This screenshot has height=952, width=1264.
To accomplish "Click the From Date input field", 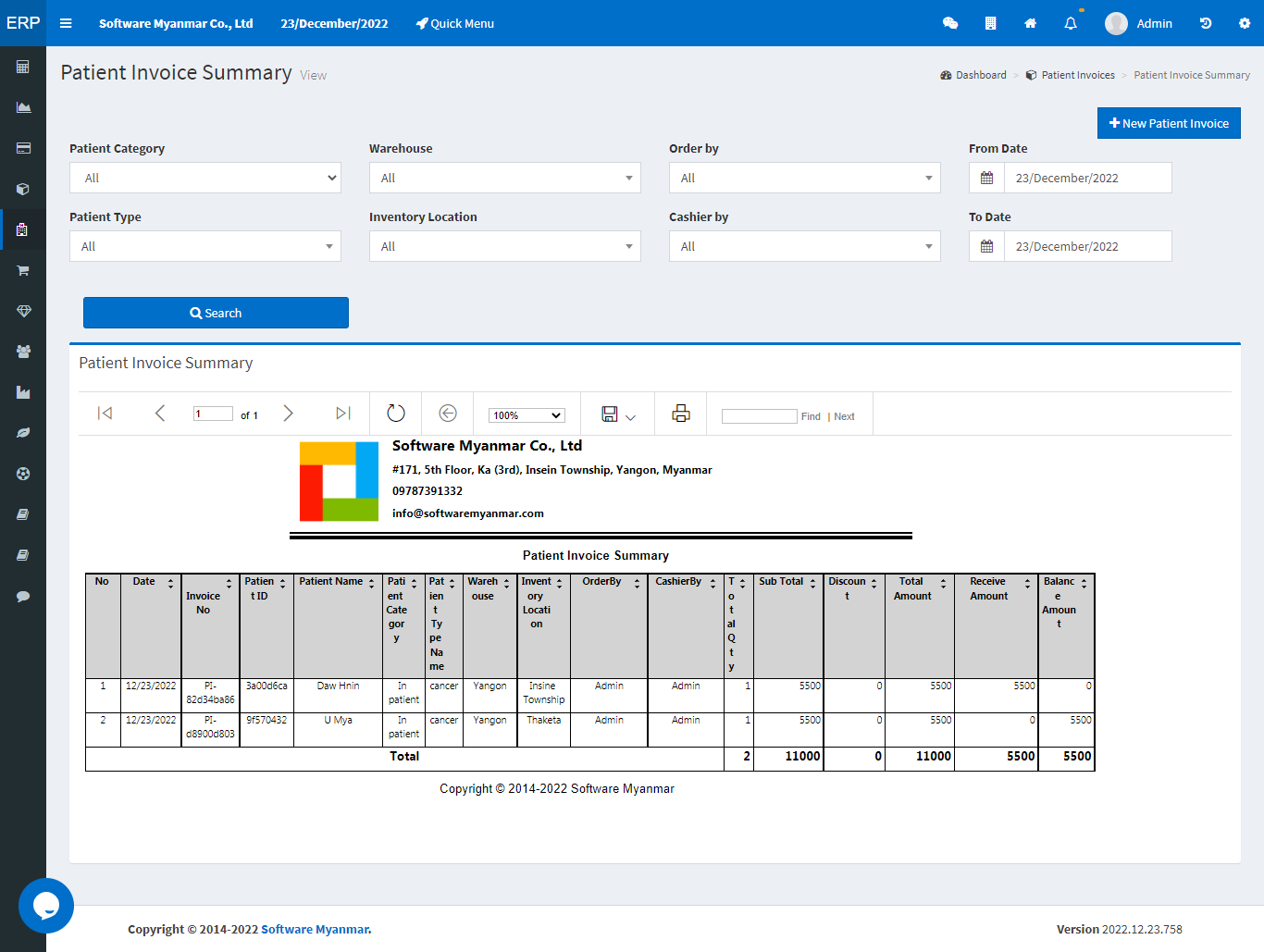I will tap(1088, 178).
